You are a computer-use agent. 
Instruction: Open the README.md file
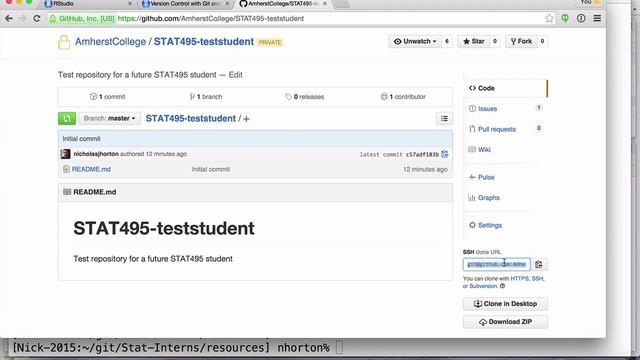point(91,169)
